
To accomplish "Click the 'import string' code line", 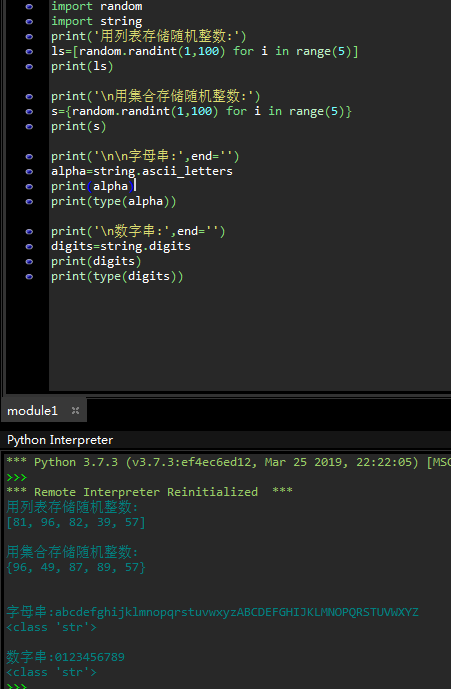I will pos(97,21).
